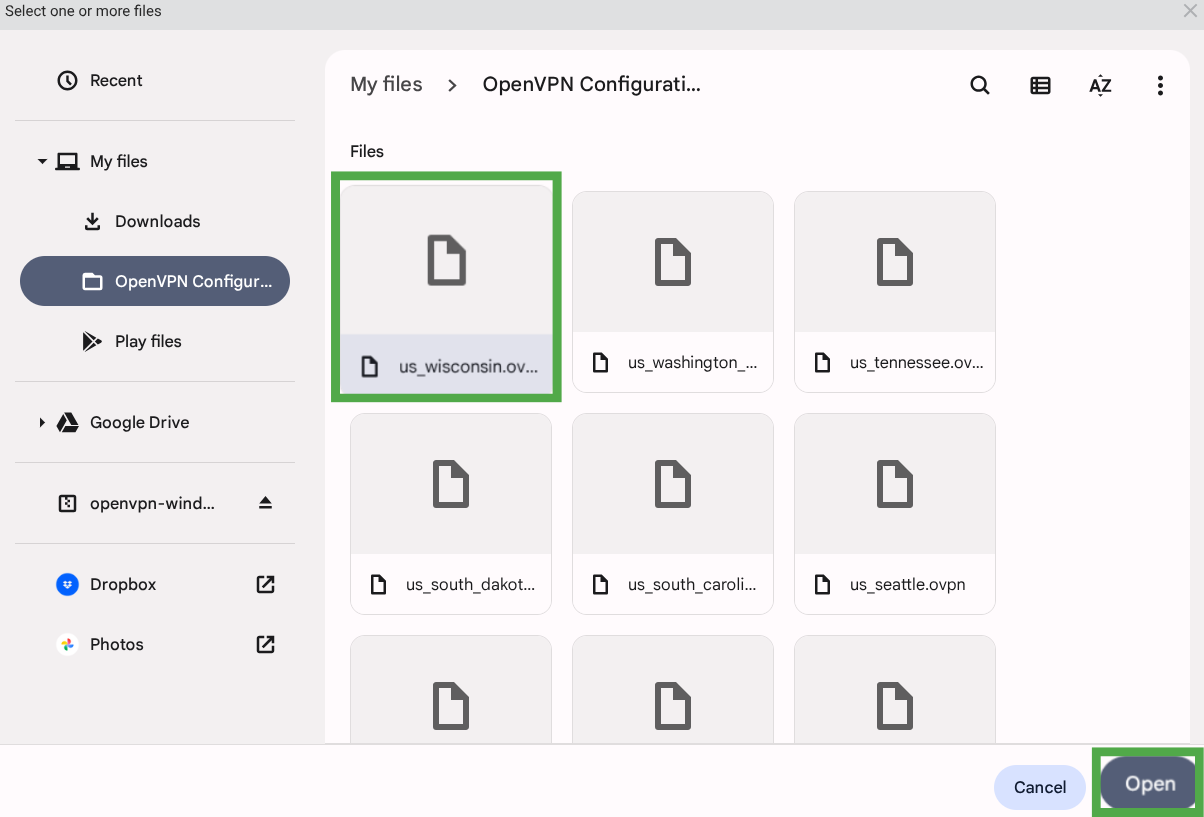1204x817 pixels.
Task: Click the external link icon beside Dropbox
Action: (x=265, y=584)
